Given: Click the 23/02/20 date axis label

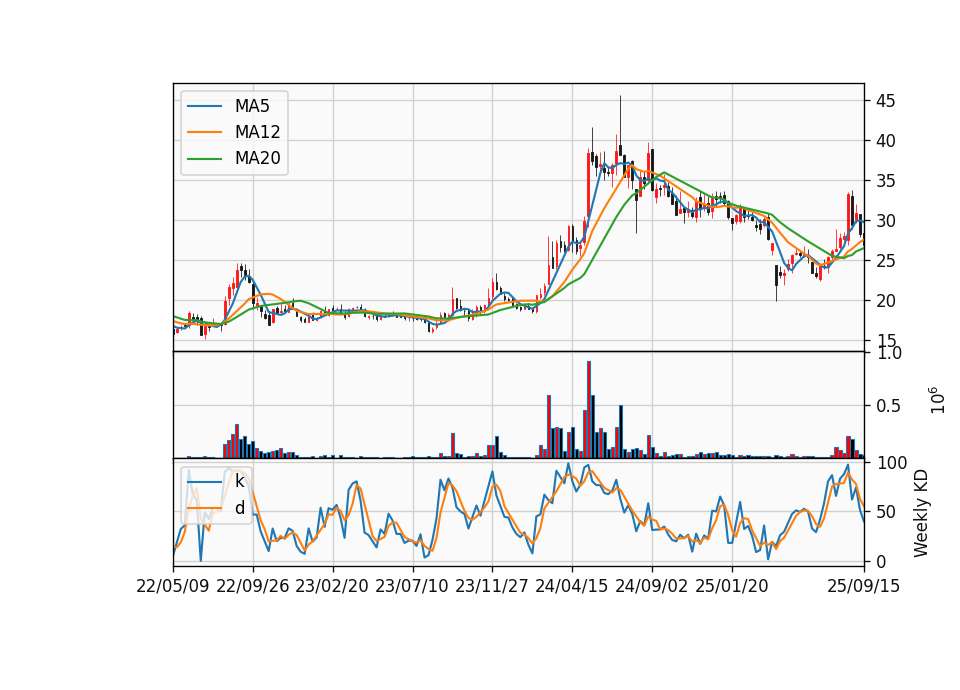Looking at the screenshot, I should coord(332,586).
